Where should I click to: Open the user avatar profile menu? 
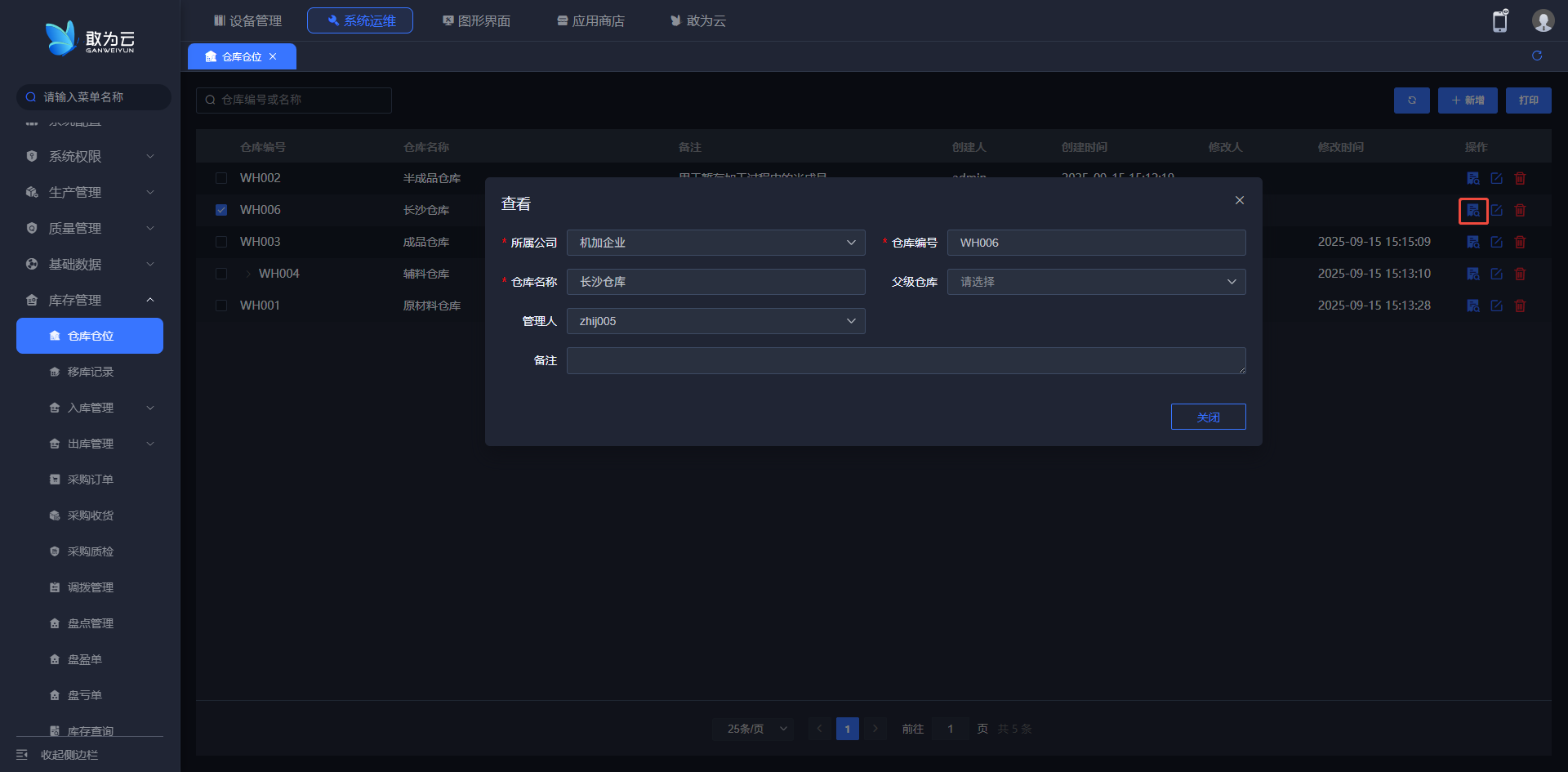pos(1542,21)
